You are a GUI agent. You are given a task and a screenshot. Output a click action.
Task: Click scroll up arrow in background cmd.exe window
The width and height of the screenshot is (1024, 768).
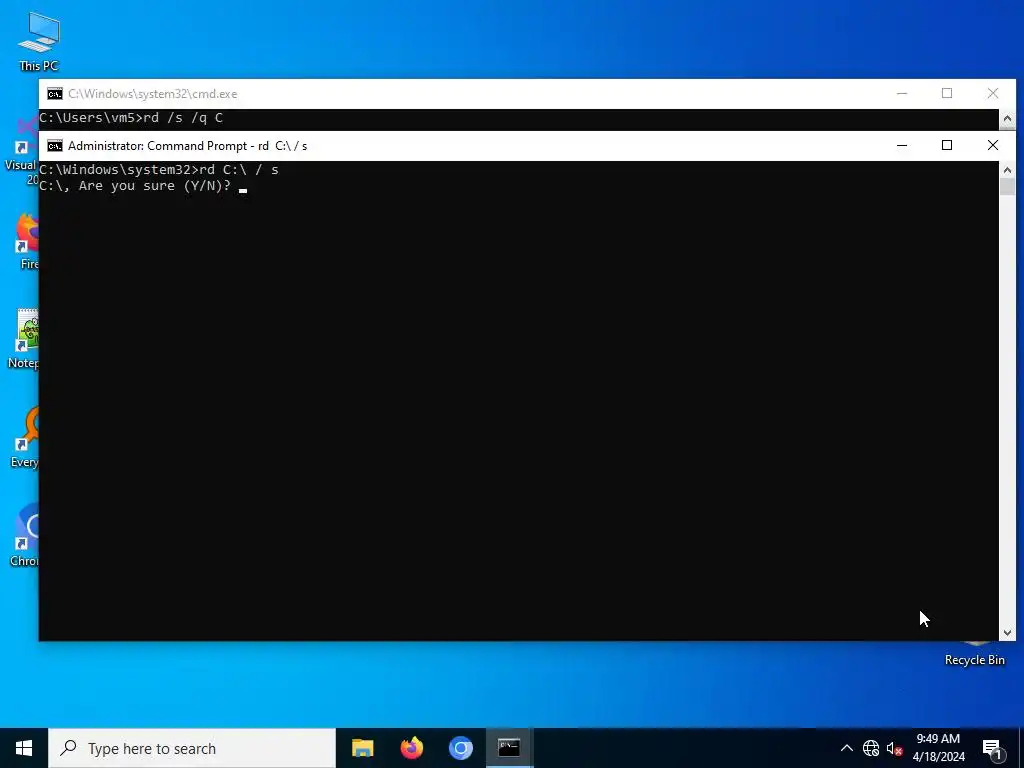pyautogui.click(x=1008, y=118)
